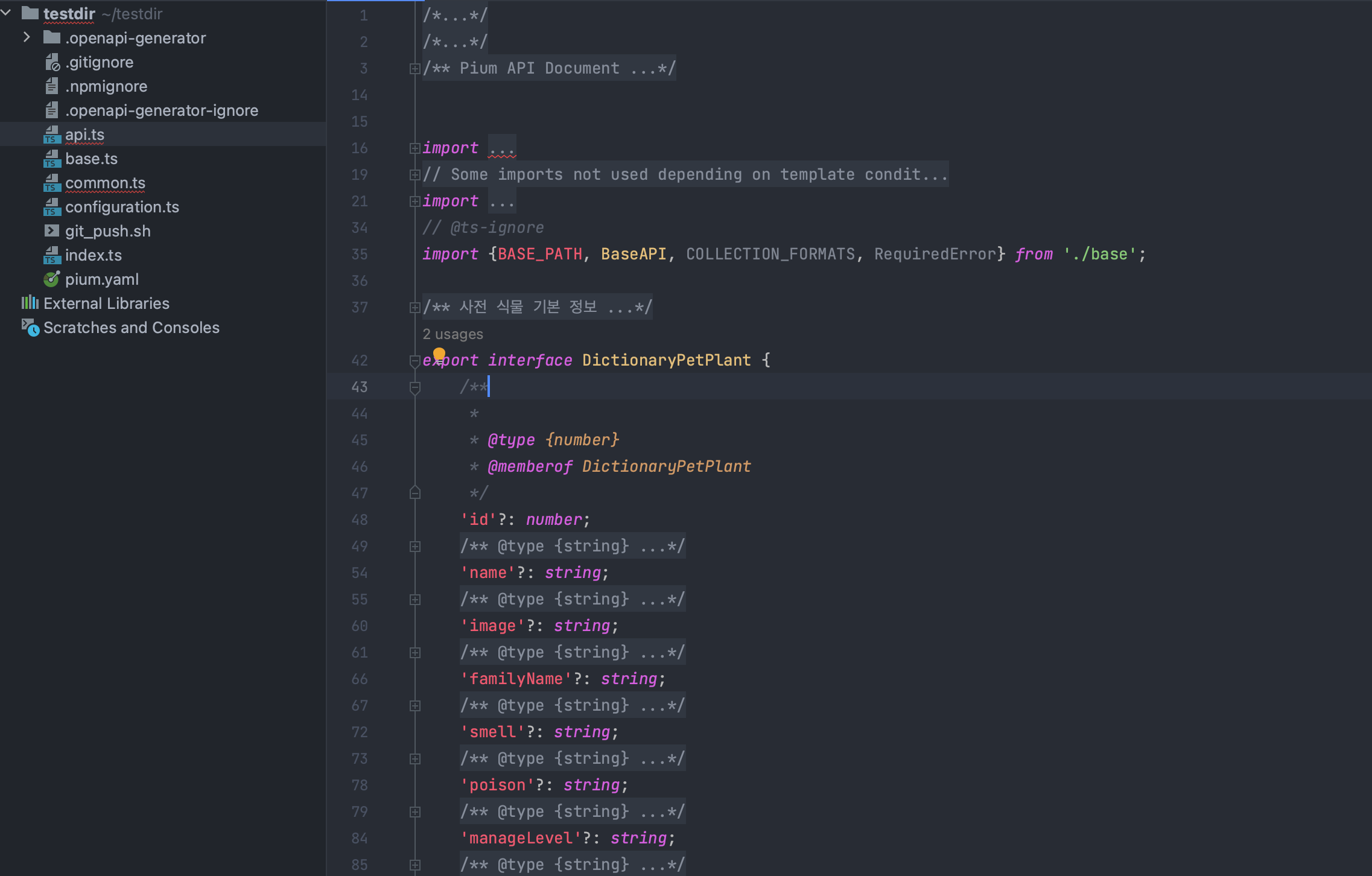Click line number 48 in the gutter
Viewport: 1372px width, 876px height.
click(x=360, y=520)
